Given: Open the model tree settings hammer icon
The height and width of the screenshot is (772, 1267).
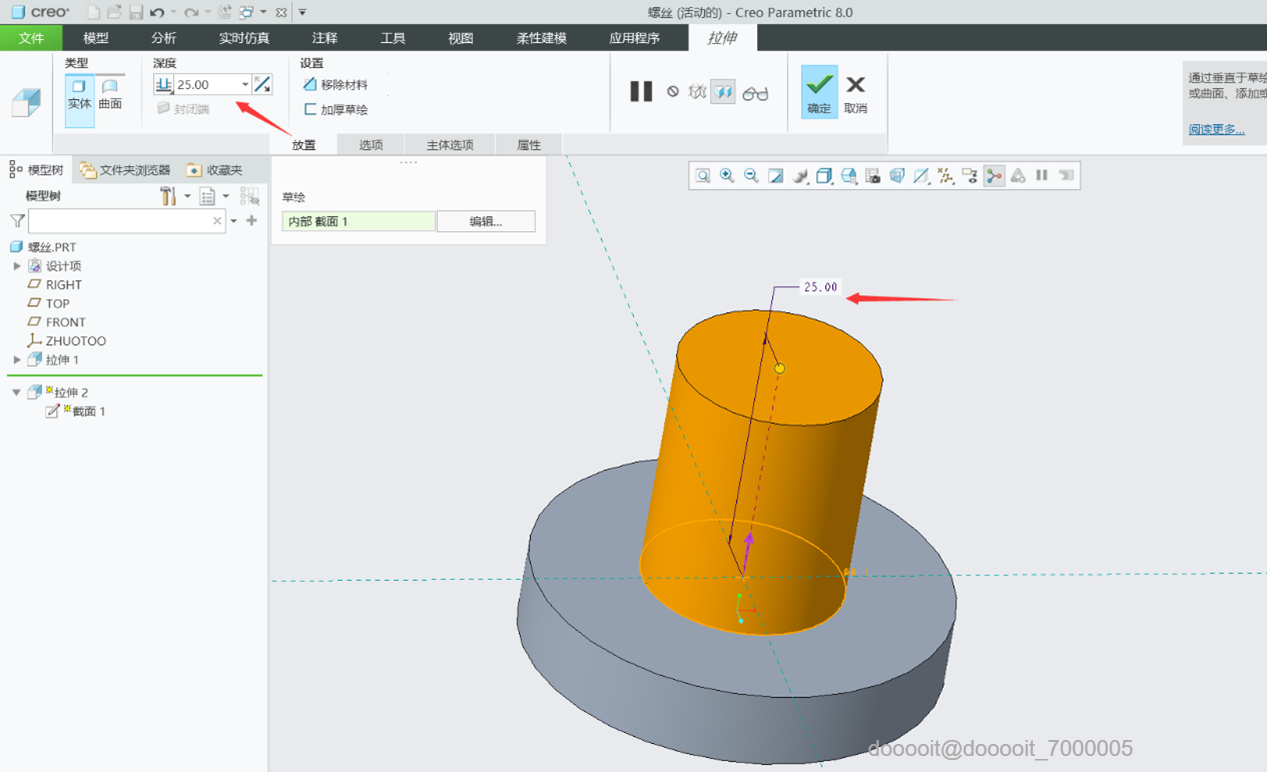Looking at the screenshot, I should pos(168,196).
